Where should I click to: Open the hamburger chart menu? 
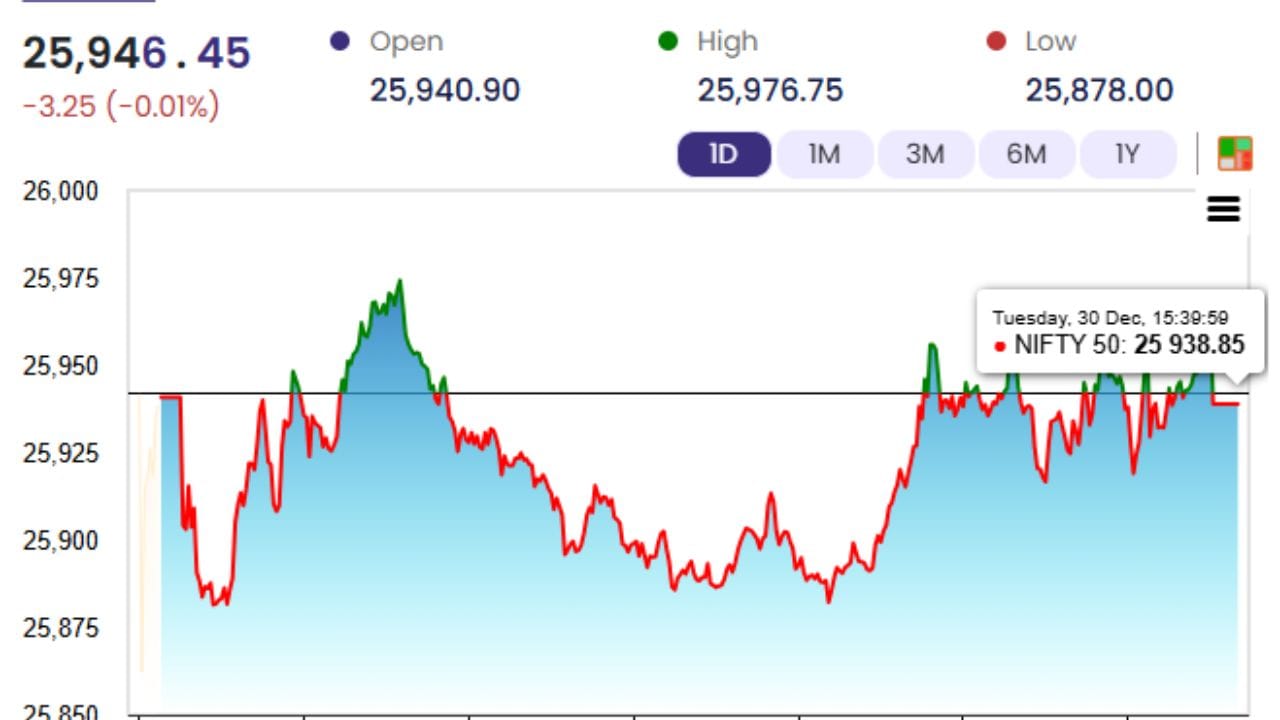click(x=1224, y=209)
